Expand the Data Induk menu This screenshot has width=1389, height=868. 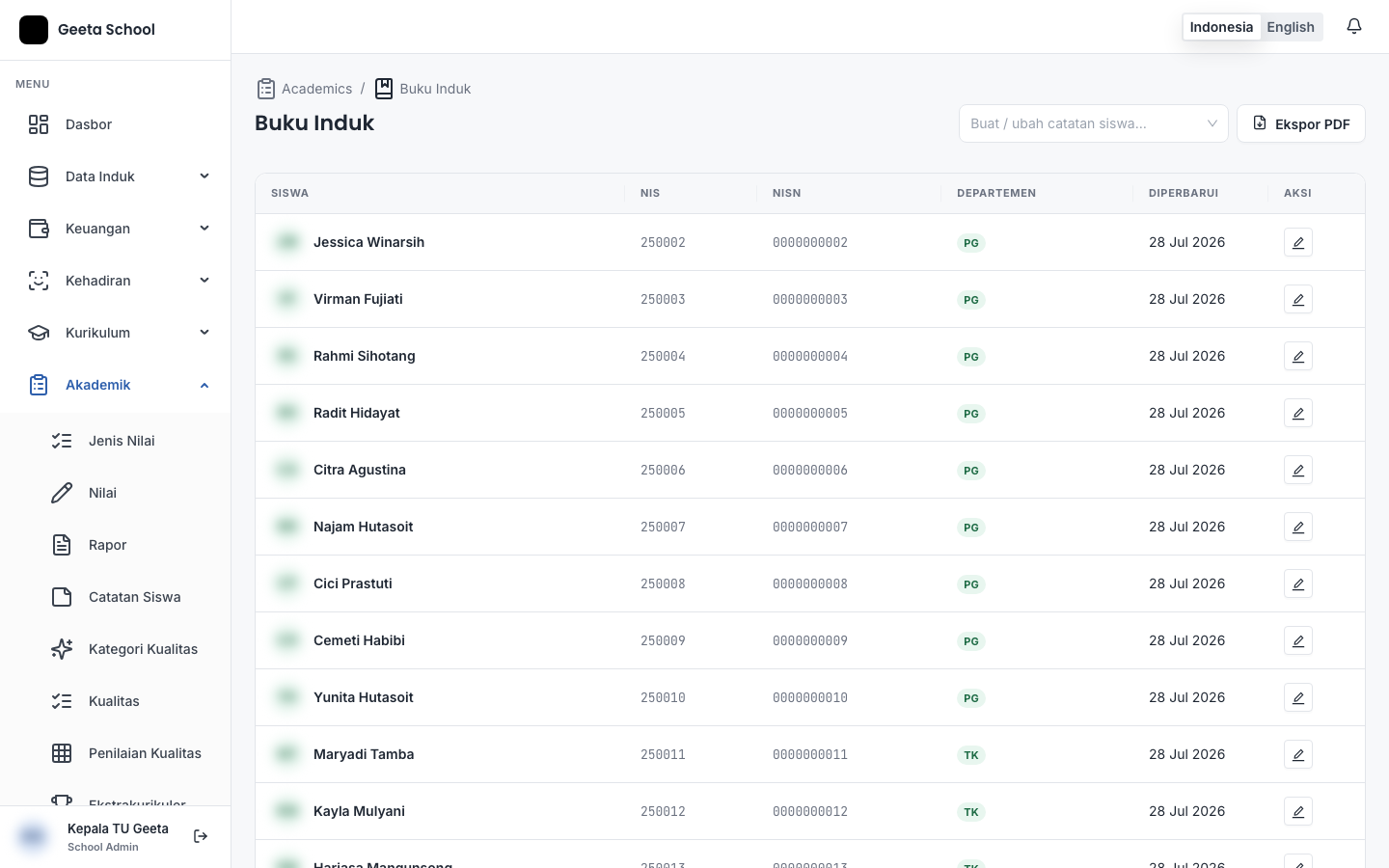click(116, 176)
